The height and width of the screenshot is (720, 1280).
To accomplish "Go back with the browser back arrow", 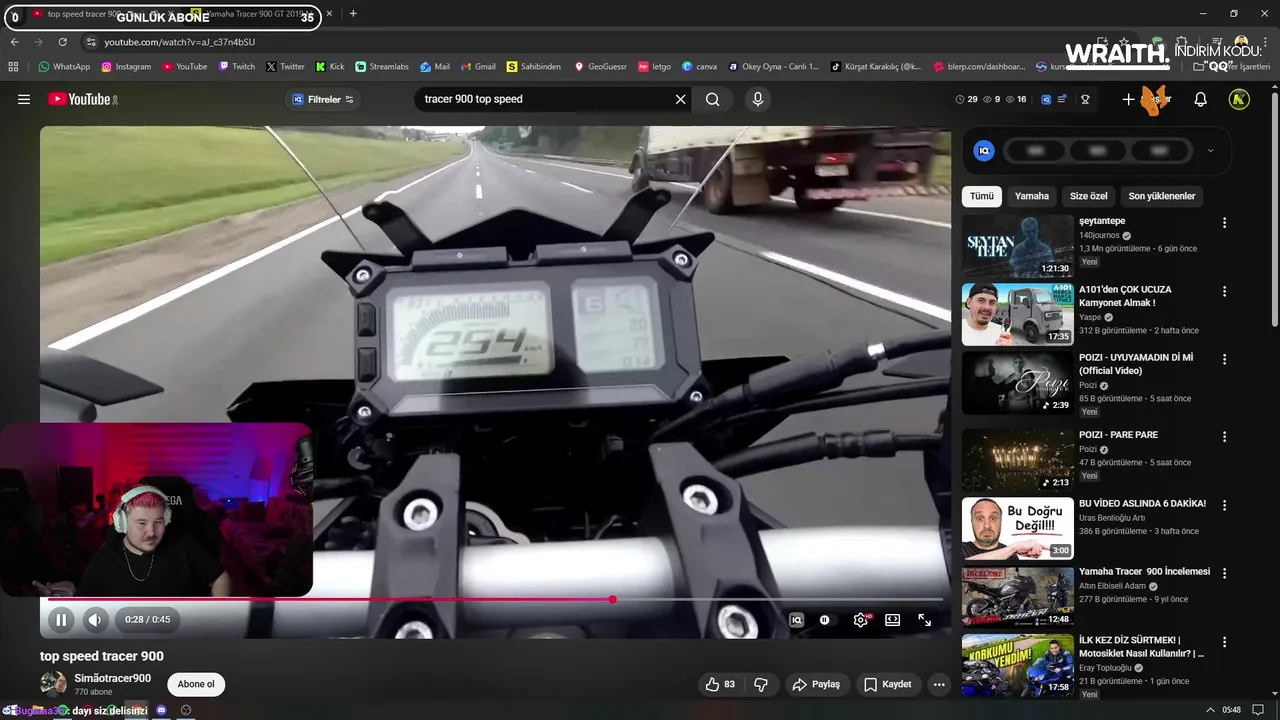I will point(14,42).
